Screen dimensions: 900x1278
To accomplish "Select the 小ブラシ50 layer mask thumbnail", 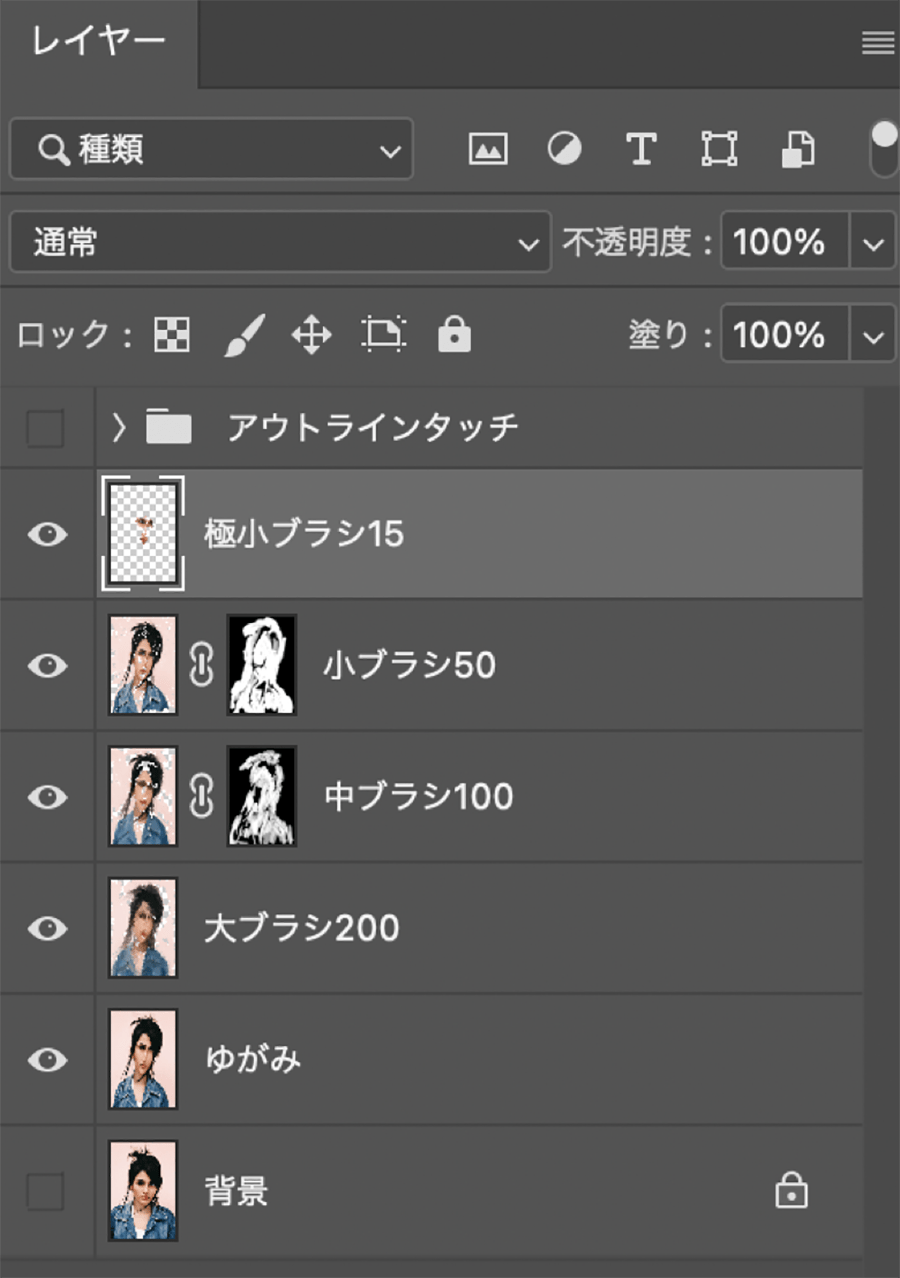I will click(262, 665).
